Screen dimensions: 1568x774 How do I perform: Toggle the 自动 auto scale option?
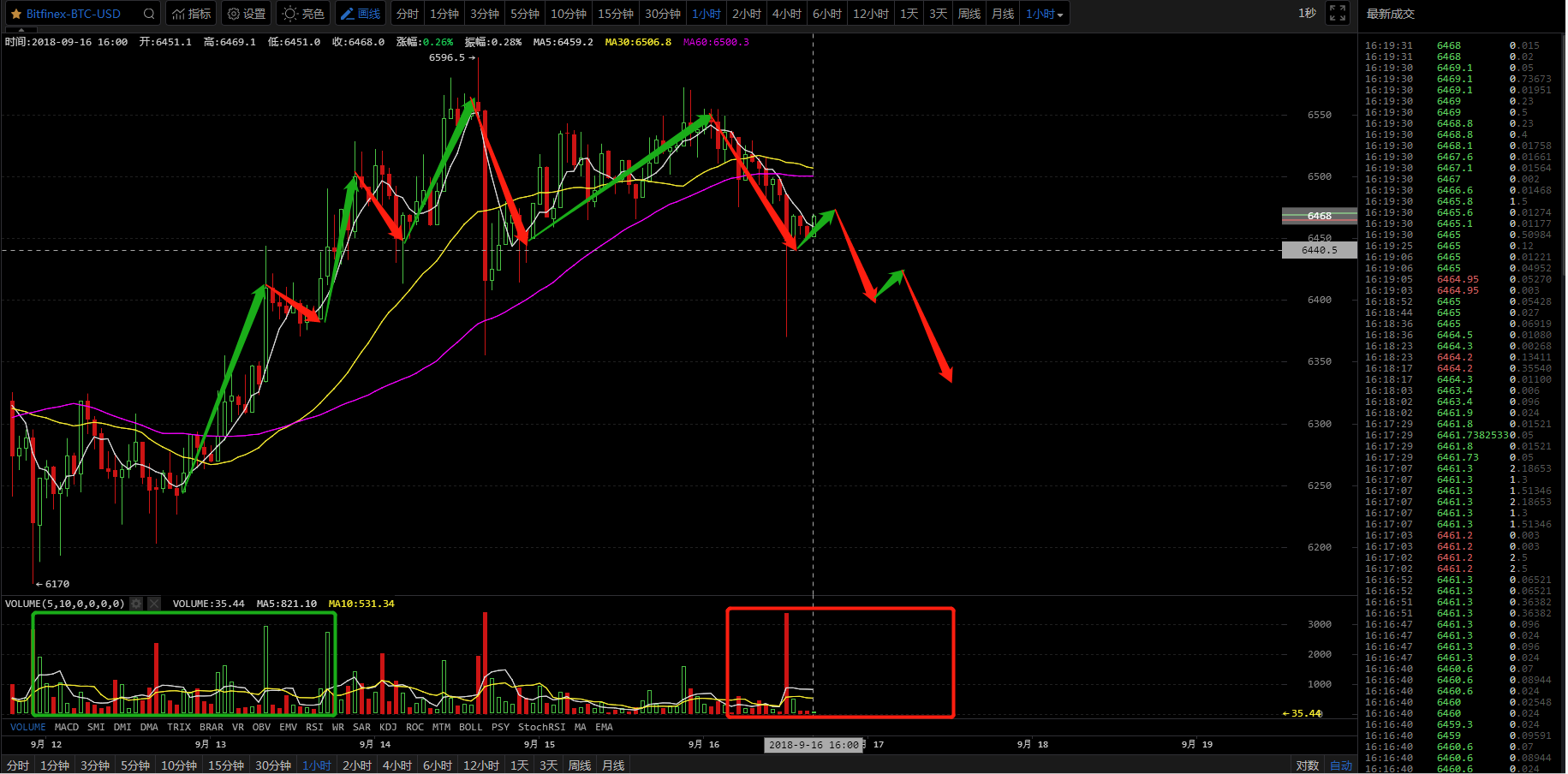pyautogui.click(x=1340, y=765)
